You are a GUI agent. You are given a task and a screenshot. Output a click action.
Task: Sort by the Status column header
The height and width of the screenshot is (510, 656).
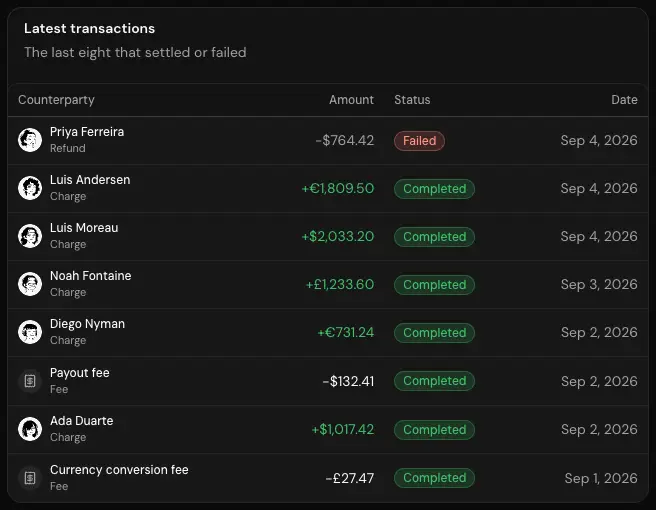412,100
